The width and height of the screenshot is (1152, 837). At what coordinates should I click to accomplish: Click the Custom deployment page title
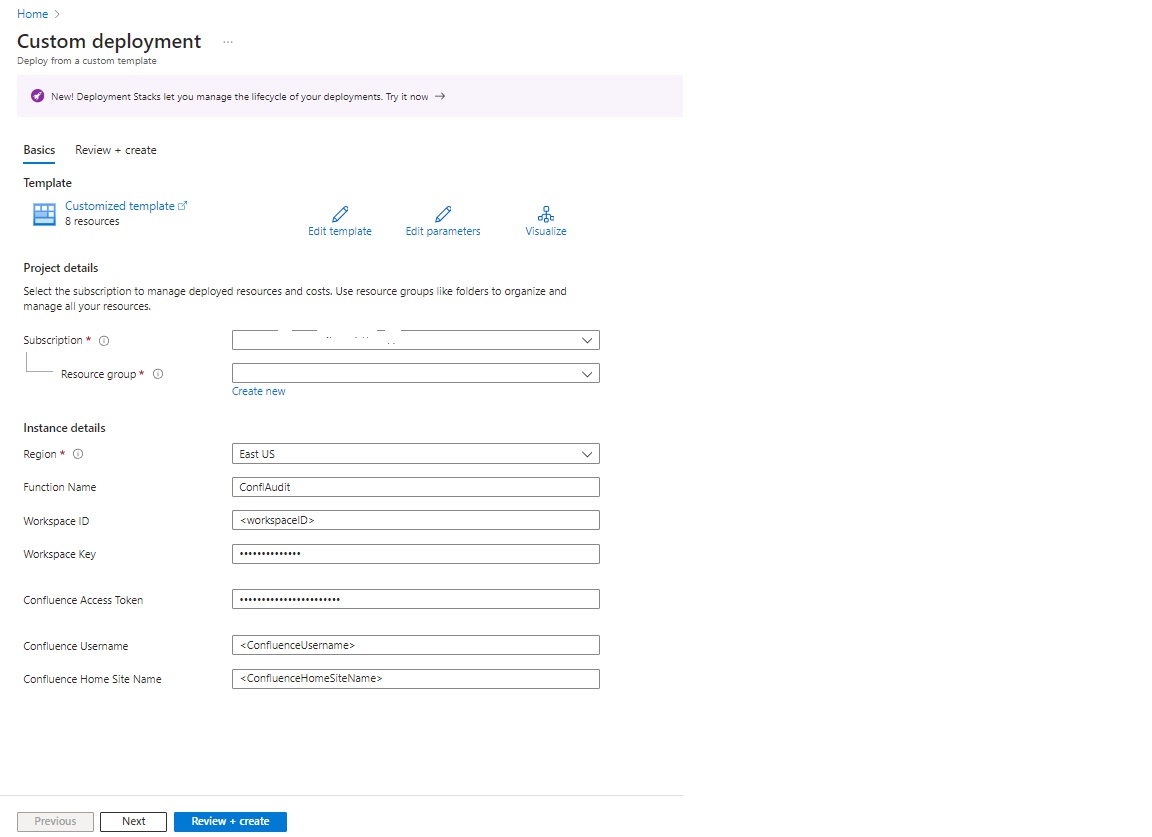point(109,41)
